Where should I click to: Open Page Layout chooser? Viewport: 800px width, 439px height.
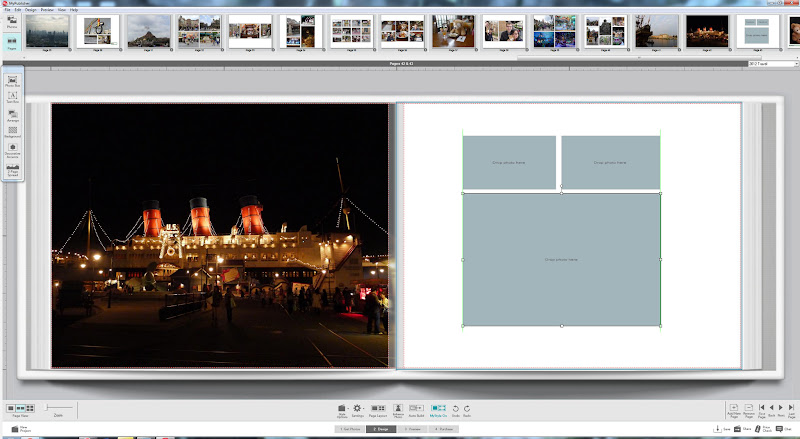[378, 410]
